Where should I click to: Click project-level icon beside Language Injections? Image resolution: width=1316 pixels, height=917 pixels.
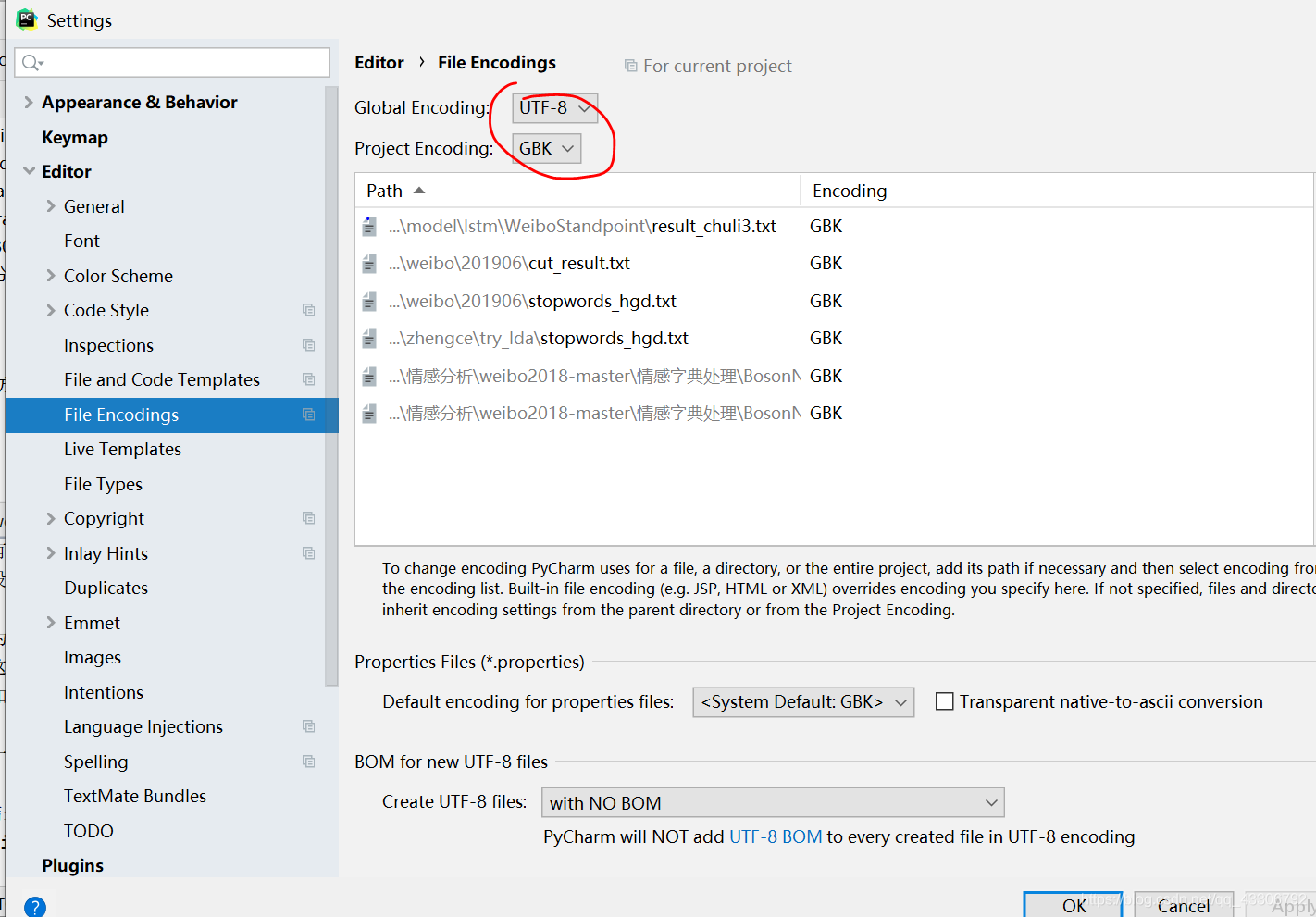click(x=309, y=726)
